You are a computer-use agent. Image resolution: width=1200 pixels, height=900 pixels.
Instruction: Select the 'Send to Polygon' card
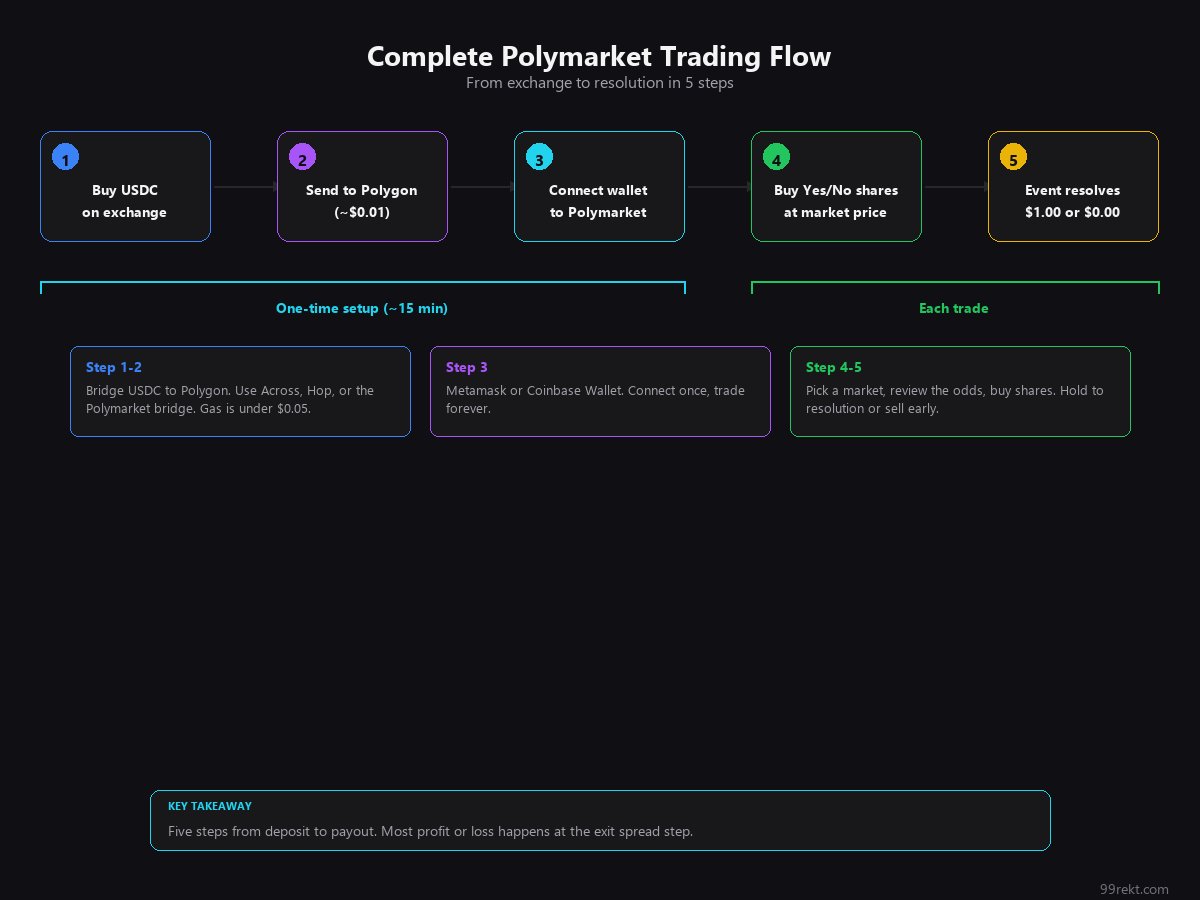coord(362,202)
